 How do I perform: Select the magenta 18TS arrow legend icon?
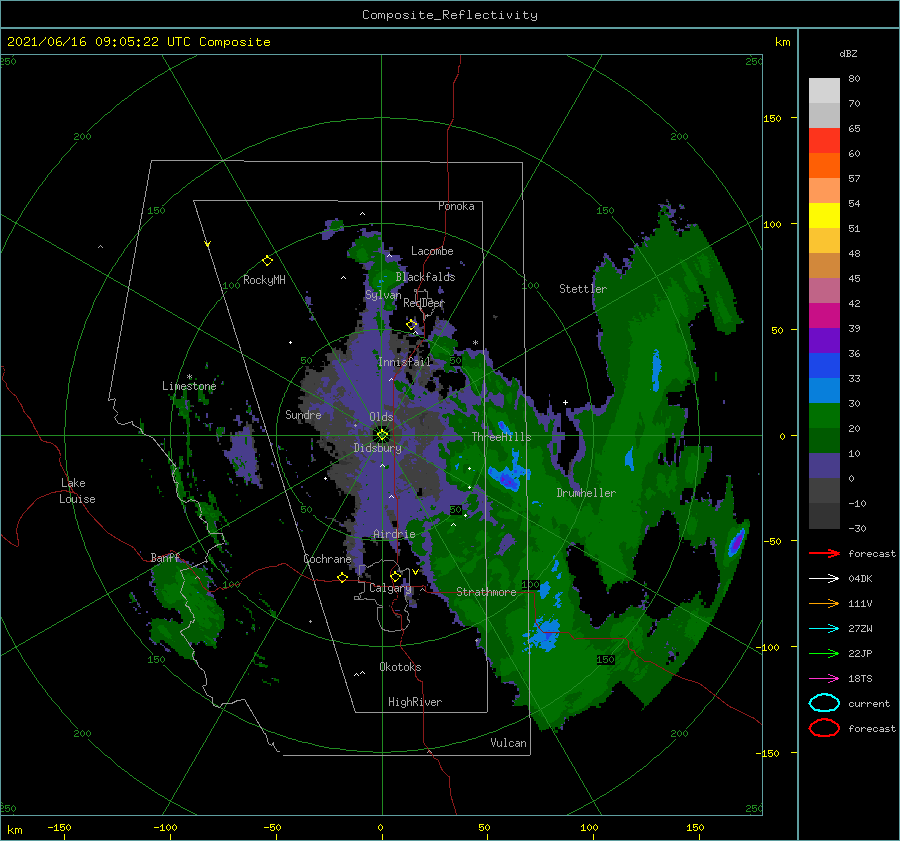[824, 679]
